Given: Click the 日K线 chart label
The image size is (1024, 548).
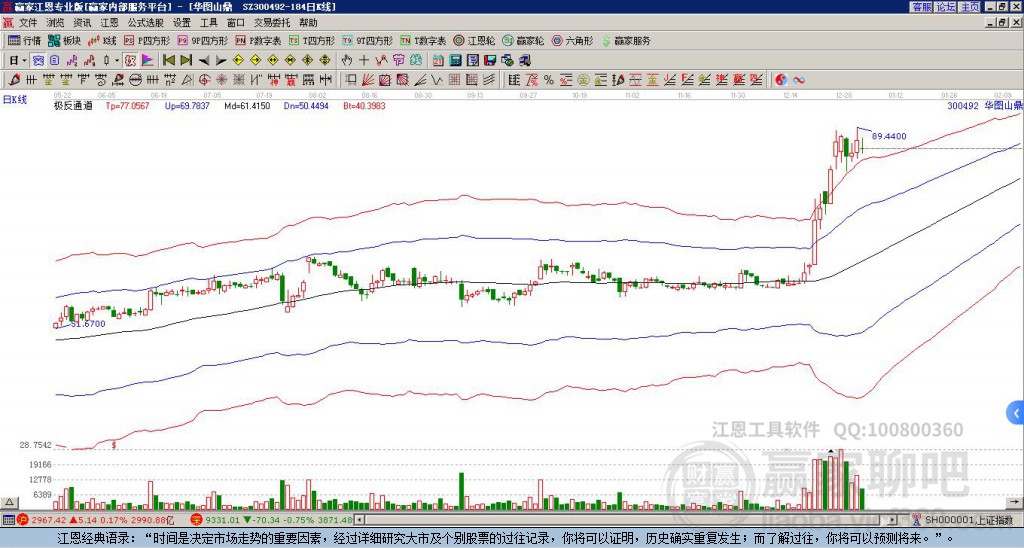Looking at the screenshot, I should click(x=15, y=100).
